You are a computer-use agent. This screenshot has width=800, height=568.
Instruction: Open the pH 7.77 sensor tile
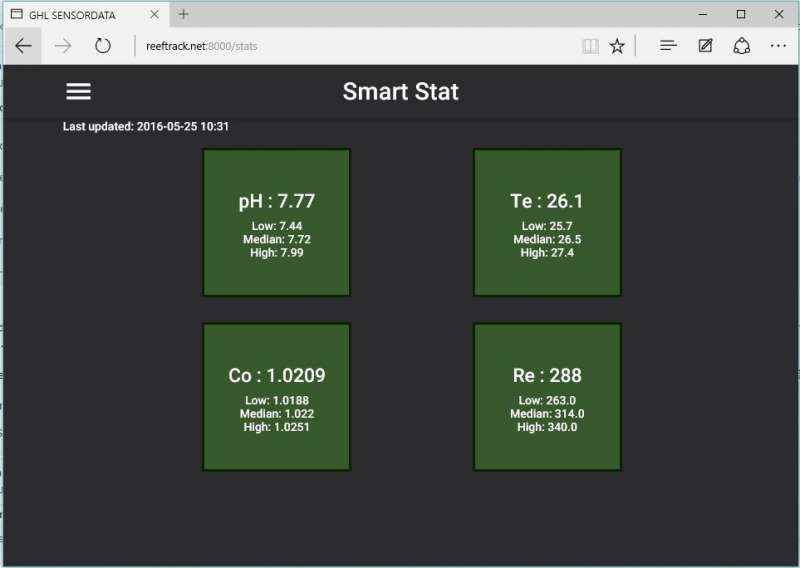tap(276, 222)
